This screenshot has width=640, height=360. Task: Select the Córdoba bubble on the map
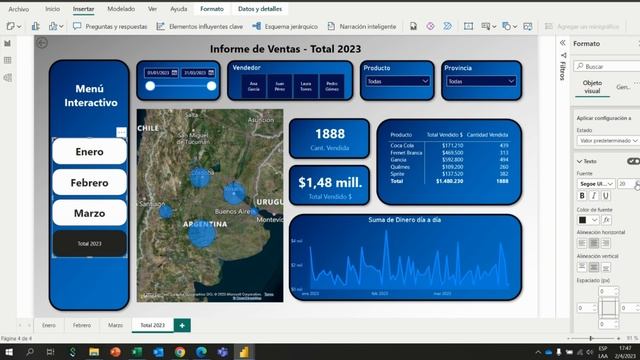point(200,177)
